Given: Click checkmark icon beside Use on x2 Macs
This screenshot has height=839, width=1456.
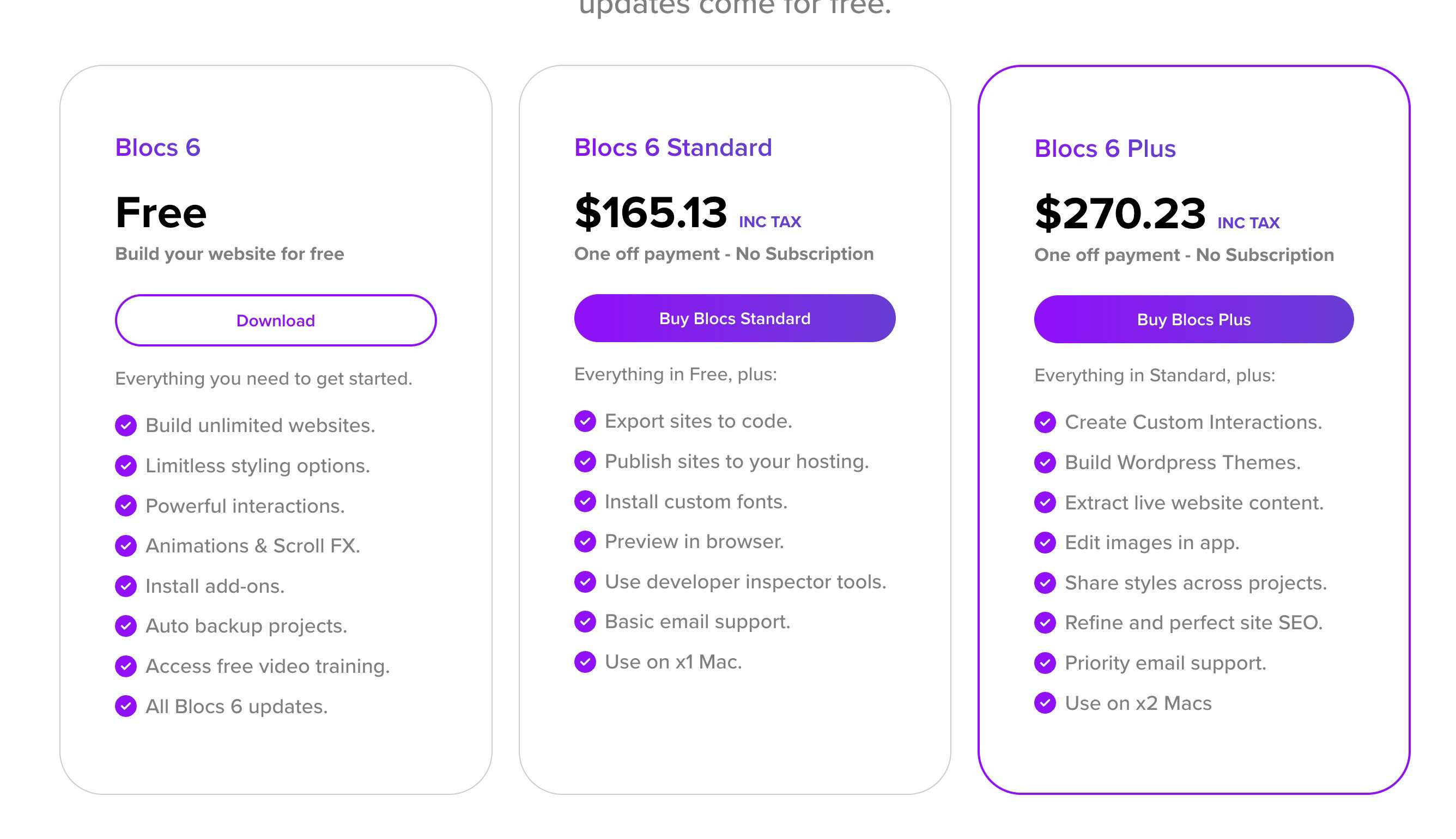Looking at the screenshot, I should (1045, 703).
